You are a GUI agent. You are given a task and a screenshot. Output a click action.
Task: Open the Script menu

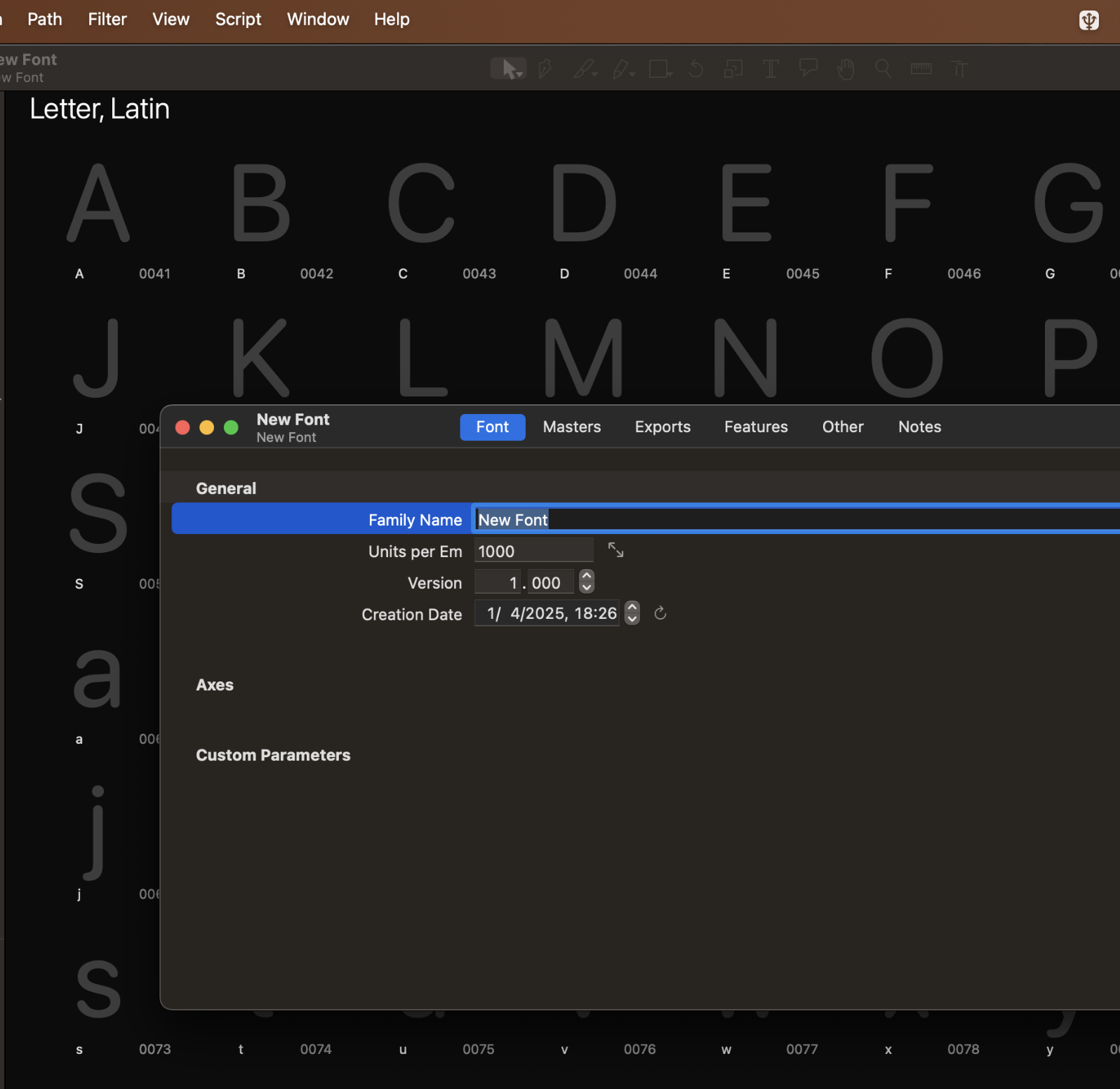(x=238, y=19)
